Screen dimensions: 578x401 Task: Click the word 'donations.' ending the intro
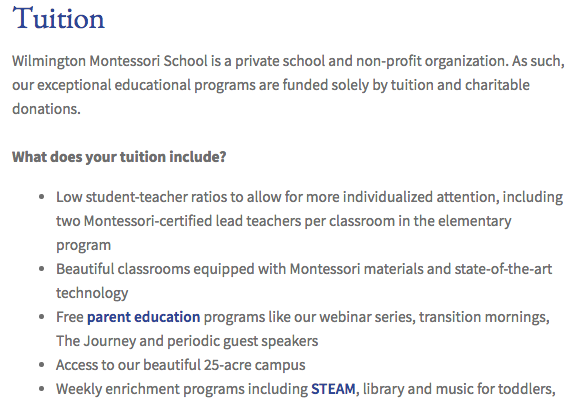46,109
